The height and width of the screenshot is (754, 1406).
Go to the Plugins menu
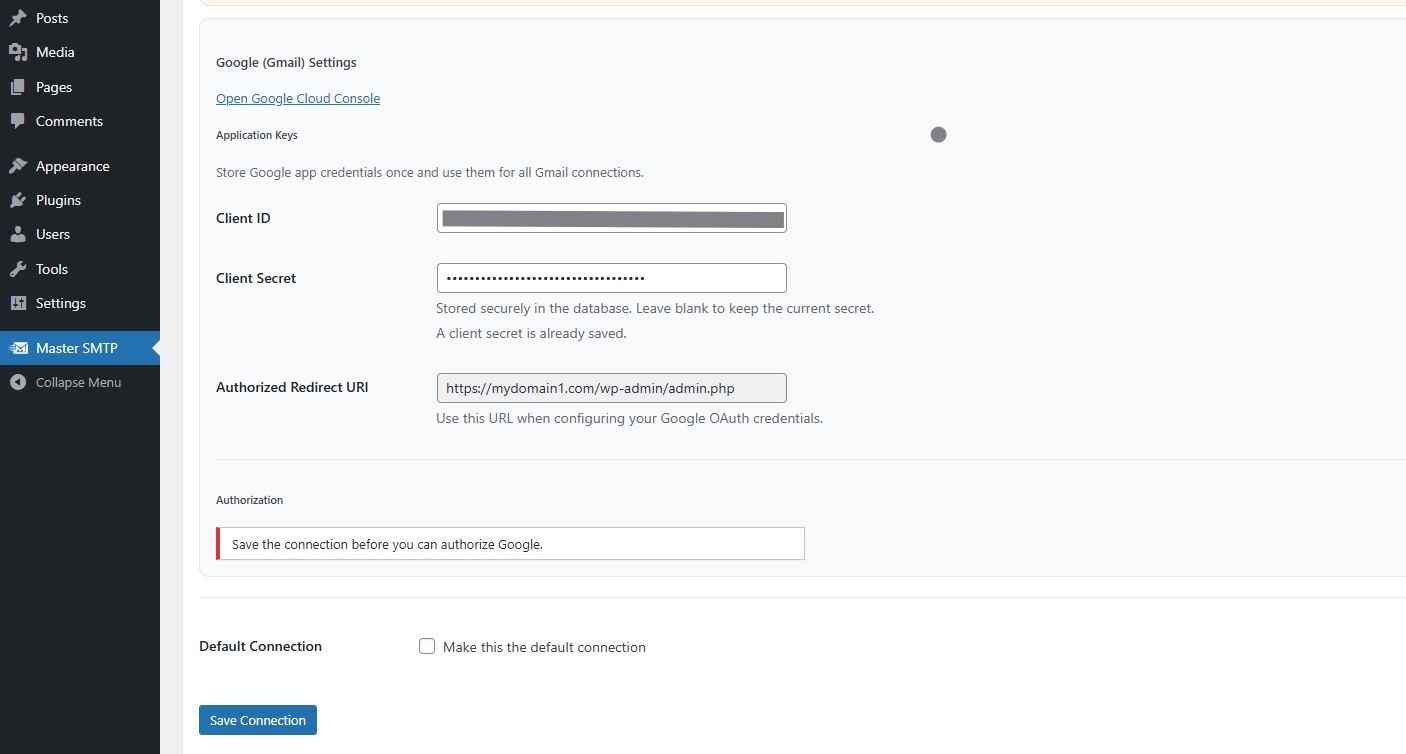point(58,200)
